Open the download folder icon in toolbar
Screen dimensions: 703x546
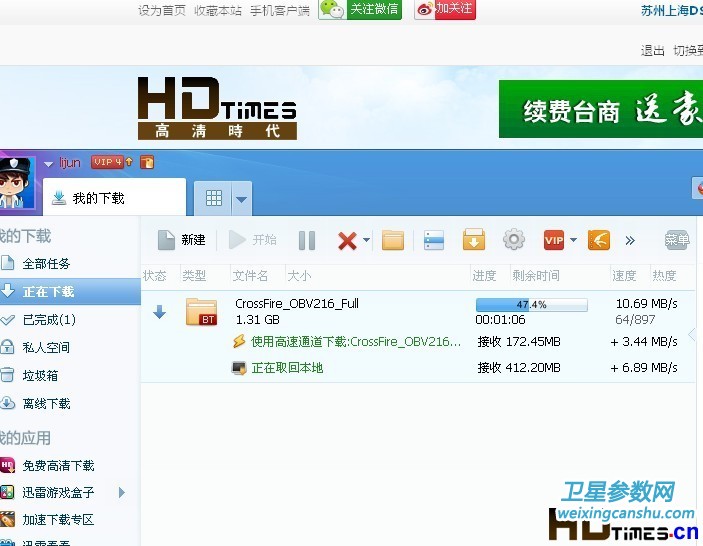tap(393, 240)
